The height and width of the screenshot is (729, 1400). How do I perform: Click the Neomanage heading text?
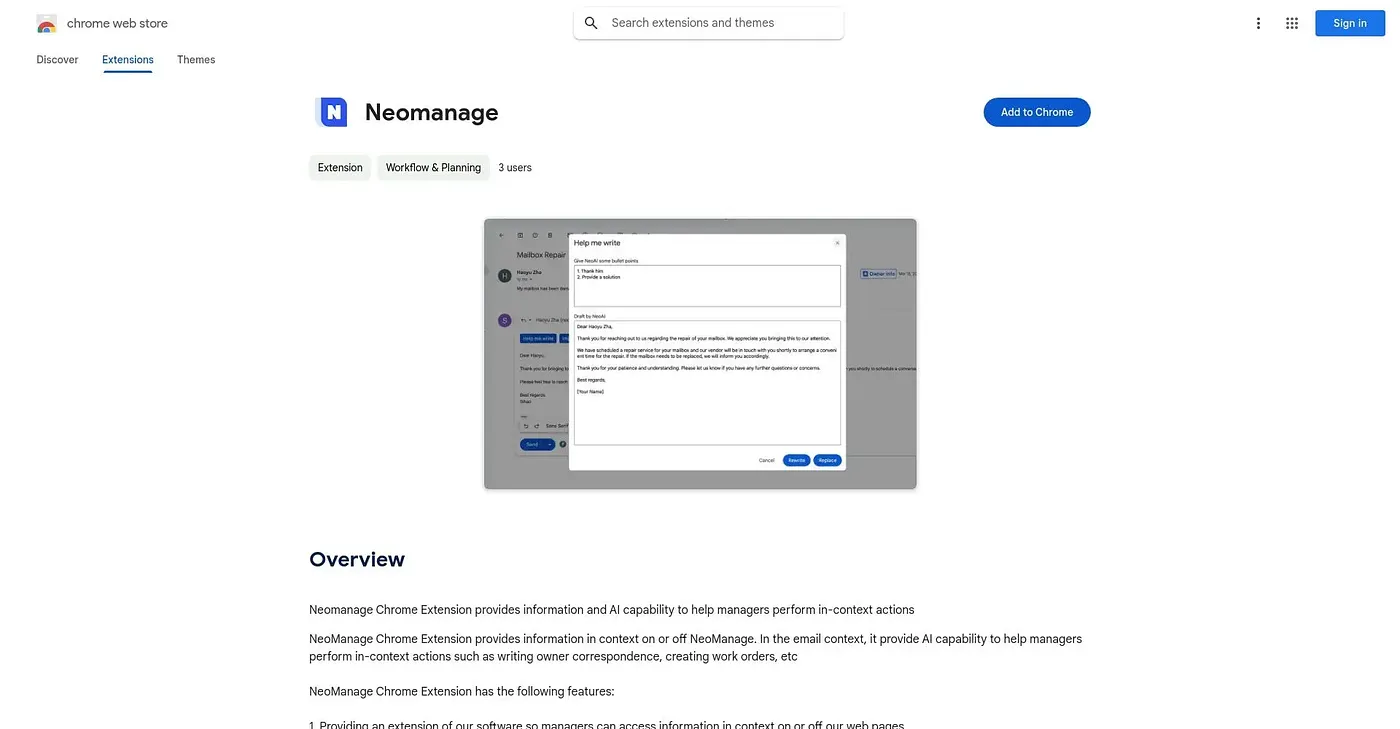pyautogui.click(x=432, y=112)
